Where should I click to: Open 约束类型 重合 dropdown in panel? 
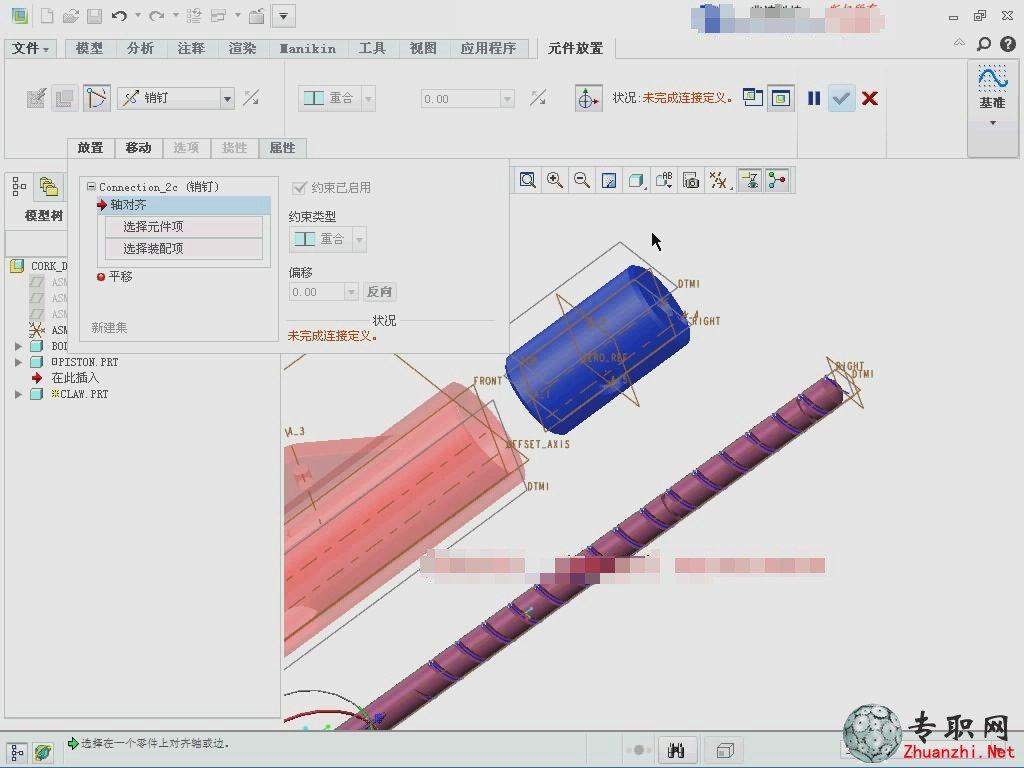pos(359,240)
